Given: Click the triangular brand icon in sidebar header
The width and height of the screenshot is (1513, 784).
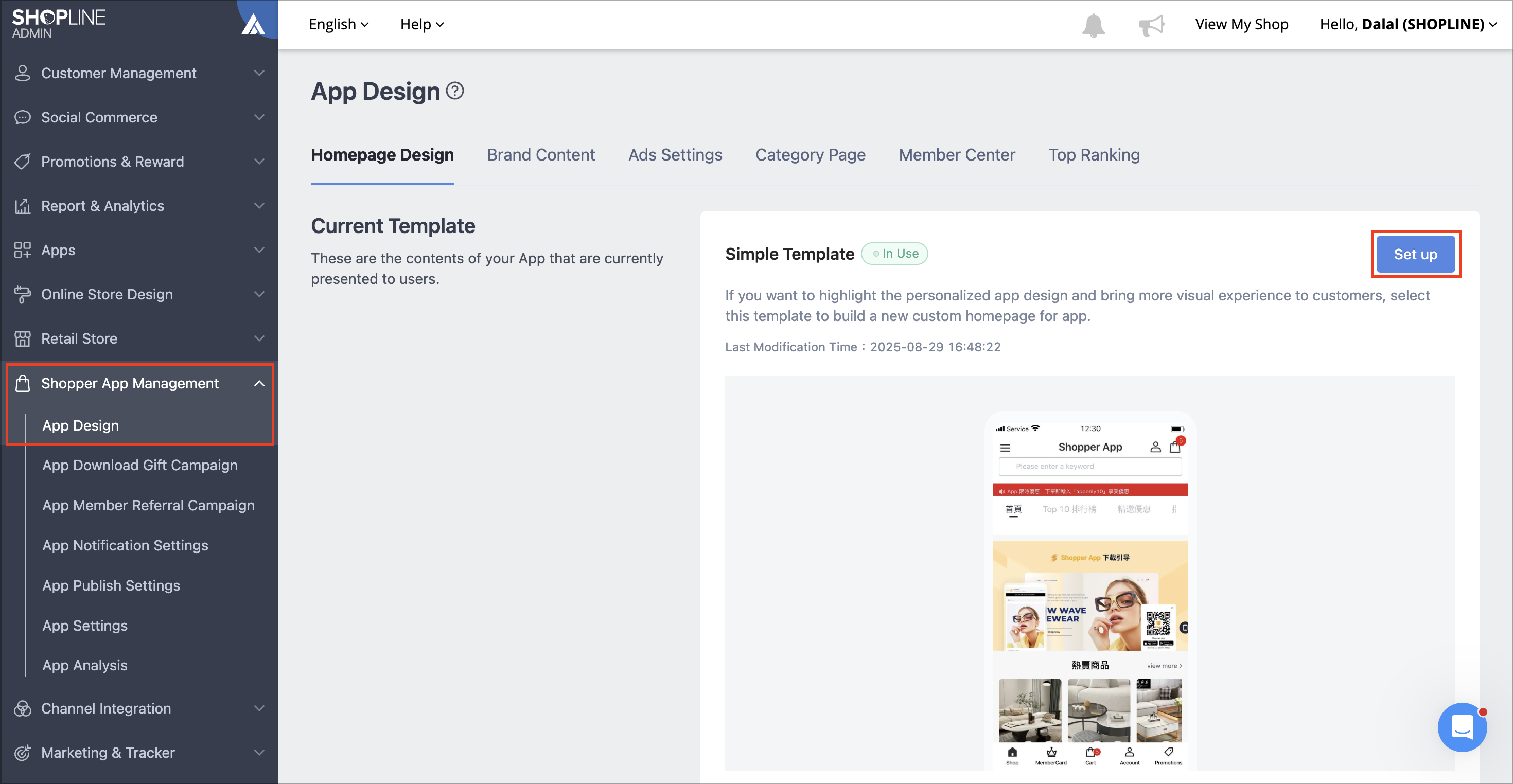Looking at the screenshot, I should tap(254, 25).
